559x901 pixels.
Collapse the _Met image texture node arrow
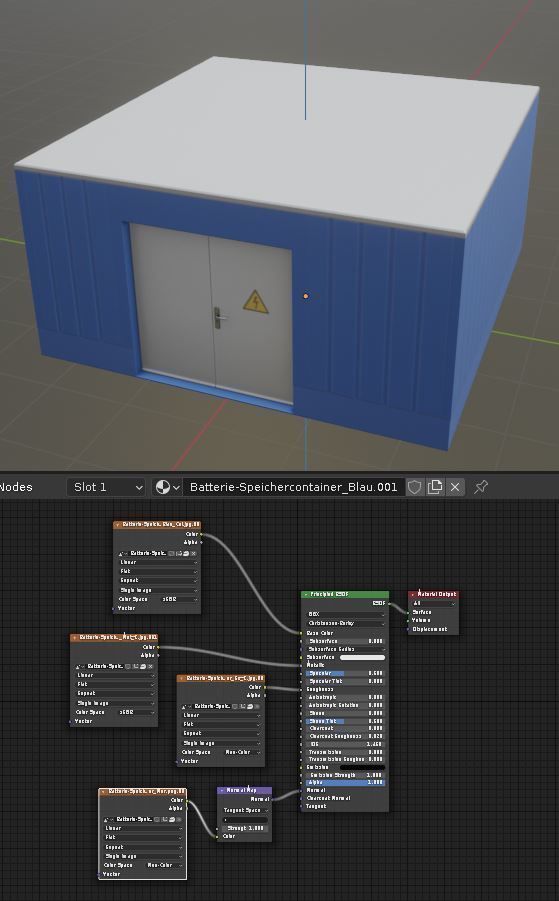pyautogui.click(x=75, y=638)
